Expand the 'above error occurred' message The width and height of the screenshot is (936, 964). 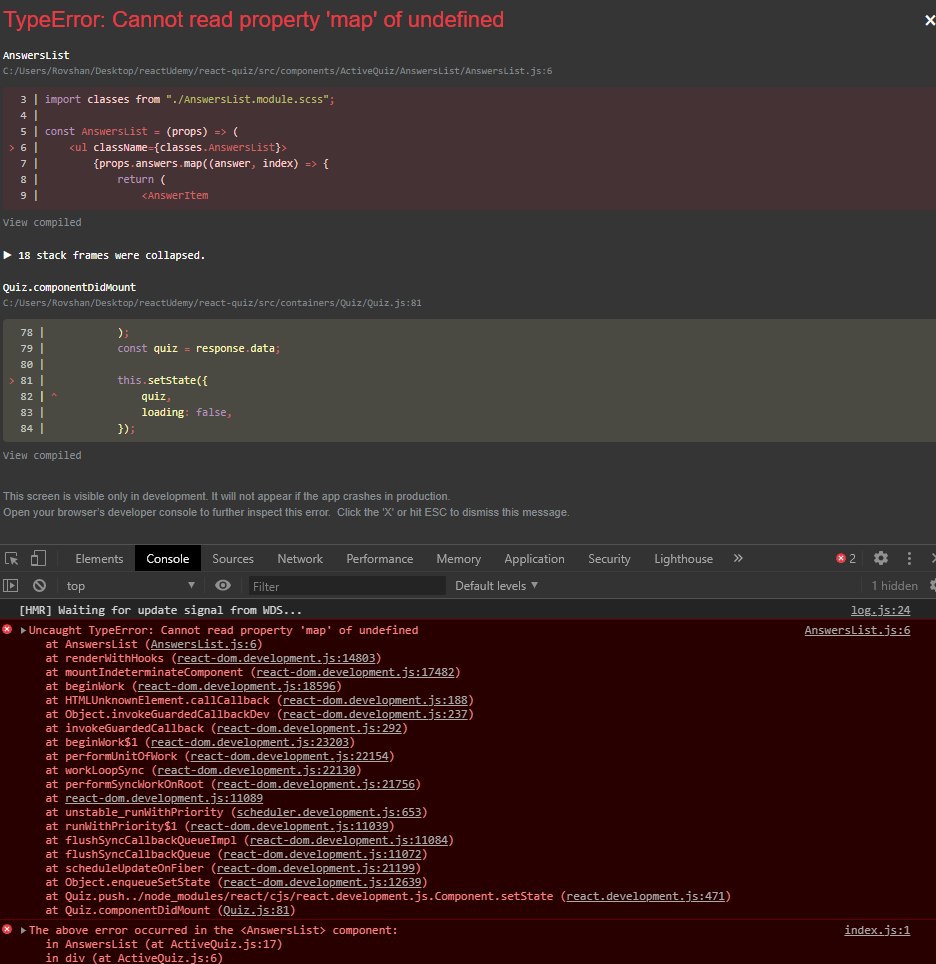23,930
